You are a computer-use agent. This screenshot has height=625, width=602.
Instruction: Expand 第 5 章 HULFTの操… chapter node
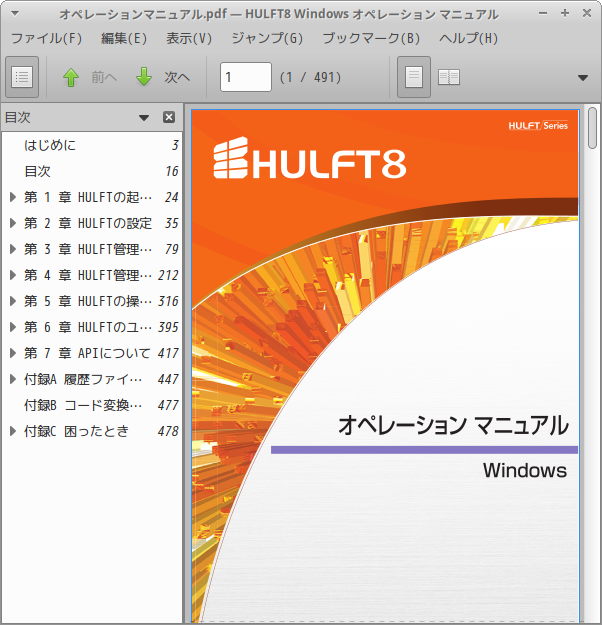(x=13, y=301)
